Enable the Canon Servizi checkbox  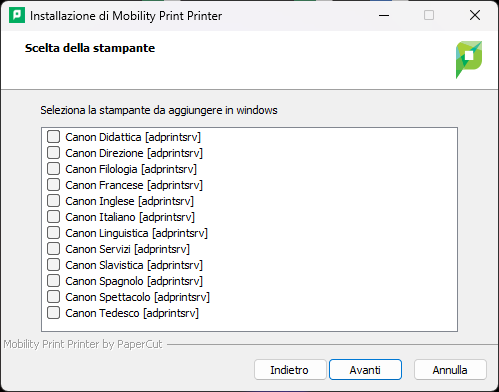click(53, 249)
